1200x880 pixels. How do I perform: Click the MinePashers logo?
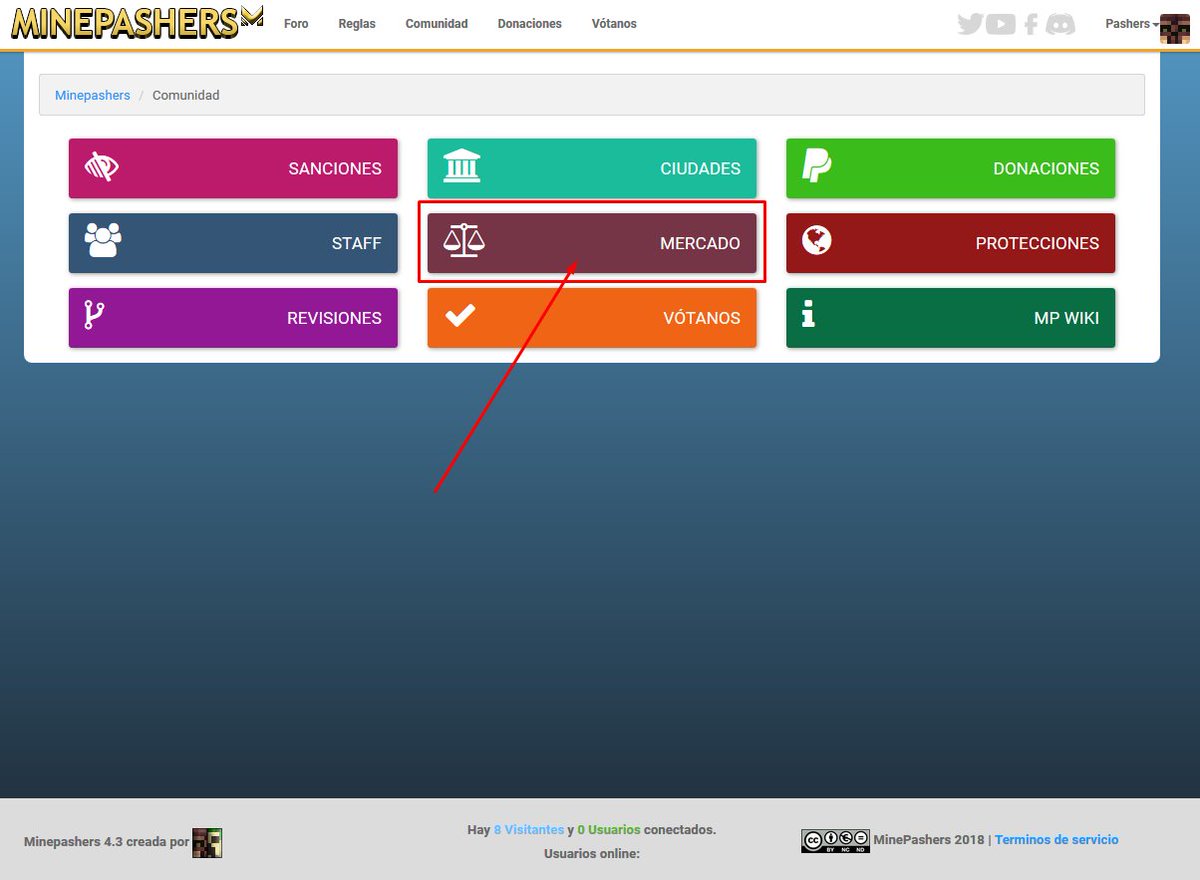pyautogui.click(x=137, y=22)
